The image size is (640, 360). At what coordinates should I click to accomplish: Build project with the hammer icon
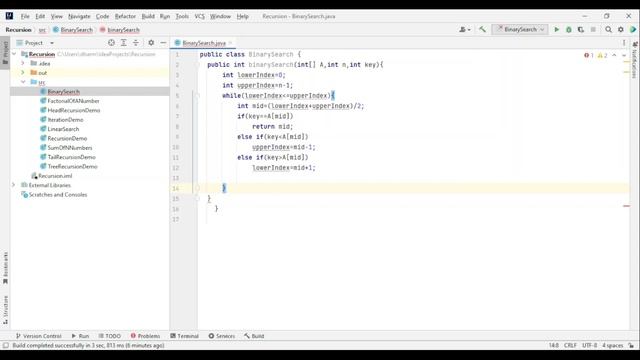[x=482, y=29]
